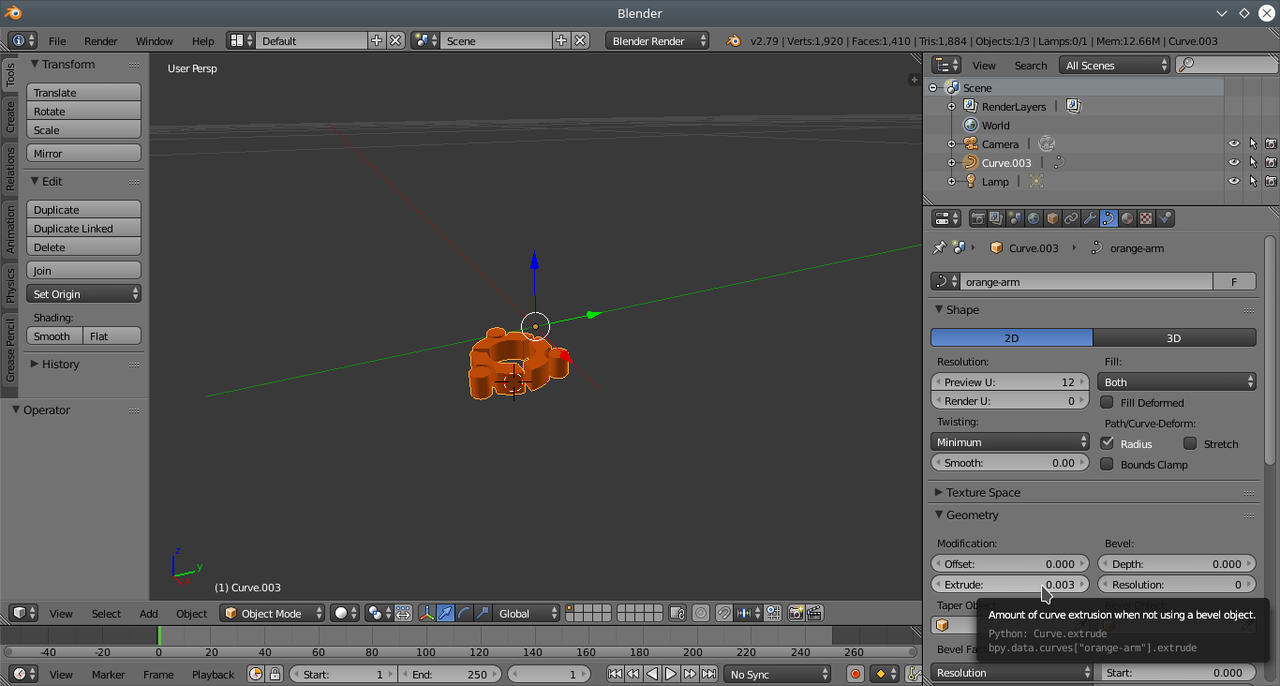Click the lock icon in timeline header
Image resolution: width=1280 pixels, height=686 pixels.
[275, 674]
